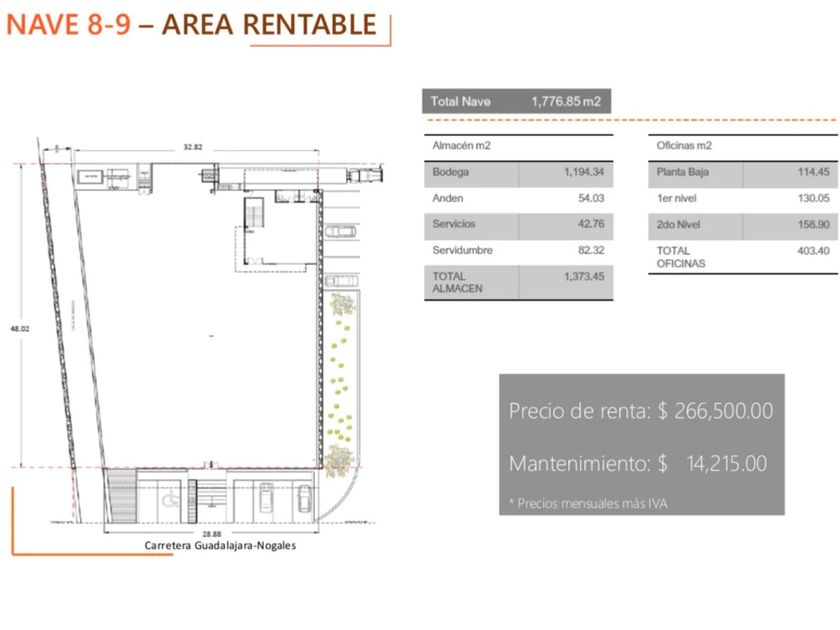
Task: Click the Carretera Guadalajara-Nogales label
Action: (x=220, y=546)
